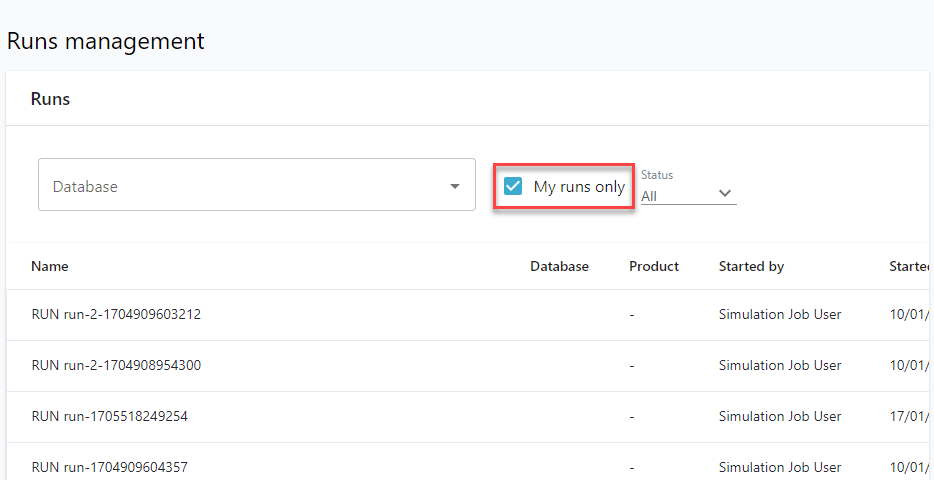Click the My runs only label text

[x=579, y=186]
